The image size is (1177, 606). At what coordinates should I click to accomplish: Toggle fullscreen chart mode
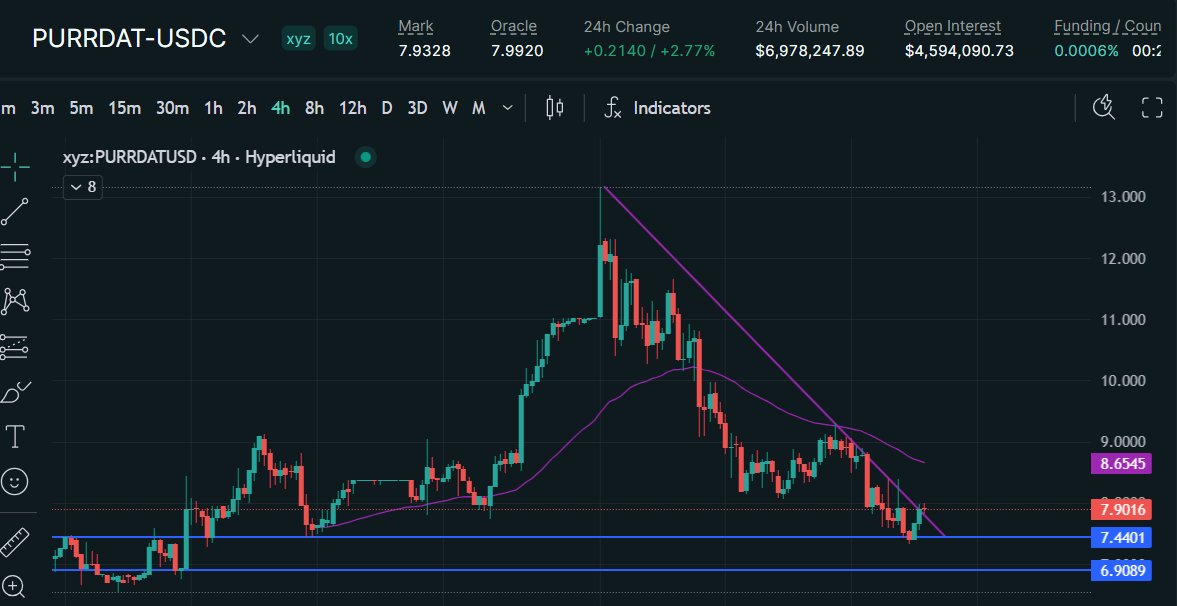click(x=1151, y=108)
